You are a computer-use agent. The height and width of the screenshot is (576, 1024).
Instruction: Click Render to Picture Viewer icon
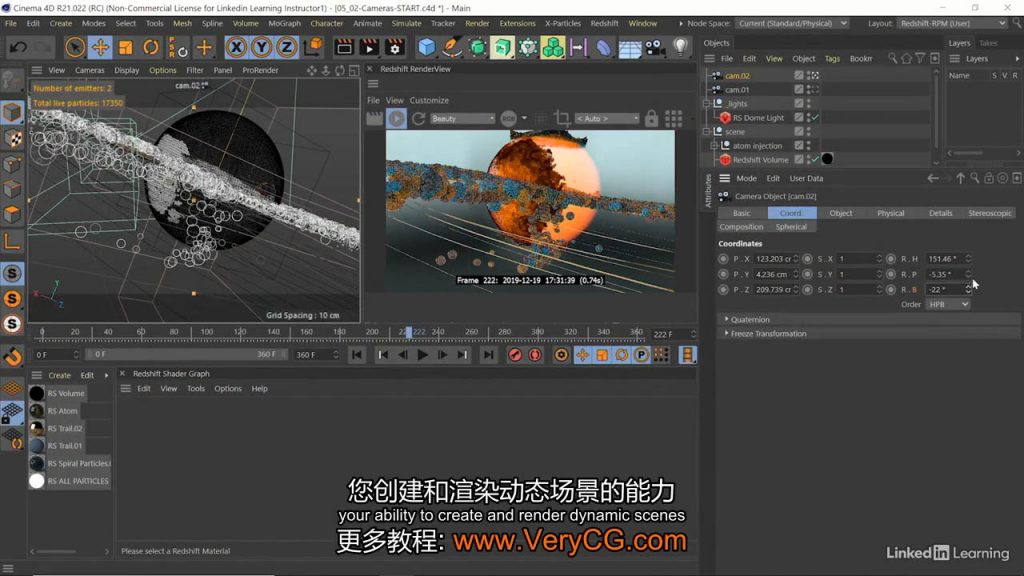[x=369, y=47]
